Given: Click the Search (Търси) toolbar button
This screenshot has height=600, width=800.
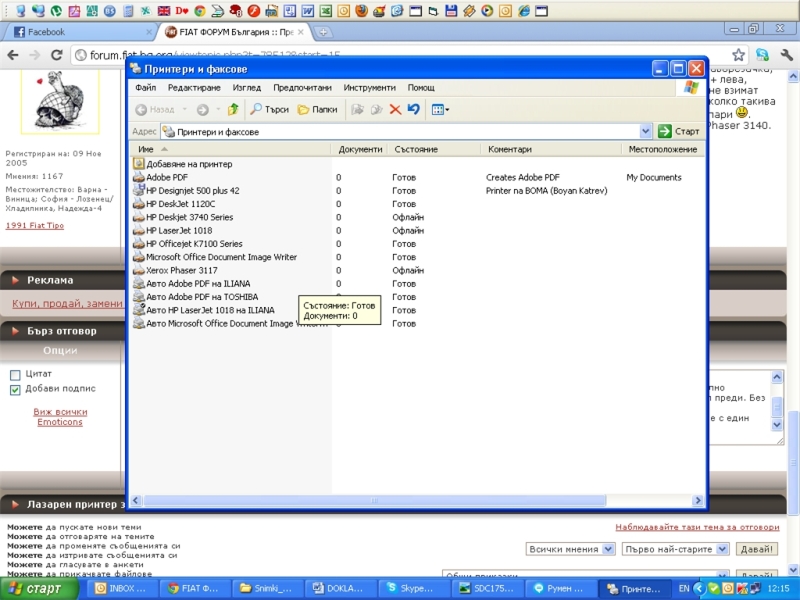Looking at the screenshot, I should tap(269, 109).
